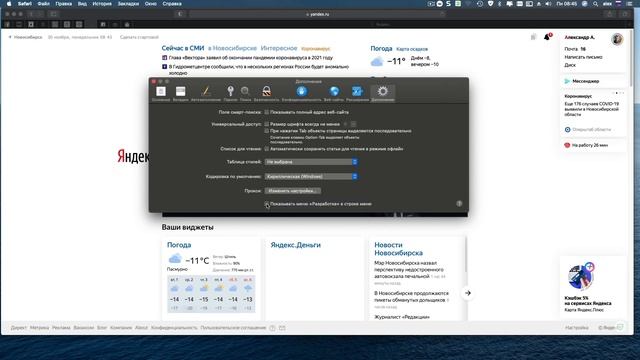The image size is (640, 360).
Task: Open the Конфиденциальность hand tab
Action: pos(302,93)
